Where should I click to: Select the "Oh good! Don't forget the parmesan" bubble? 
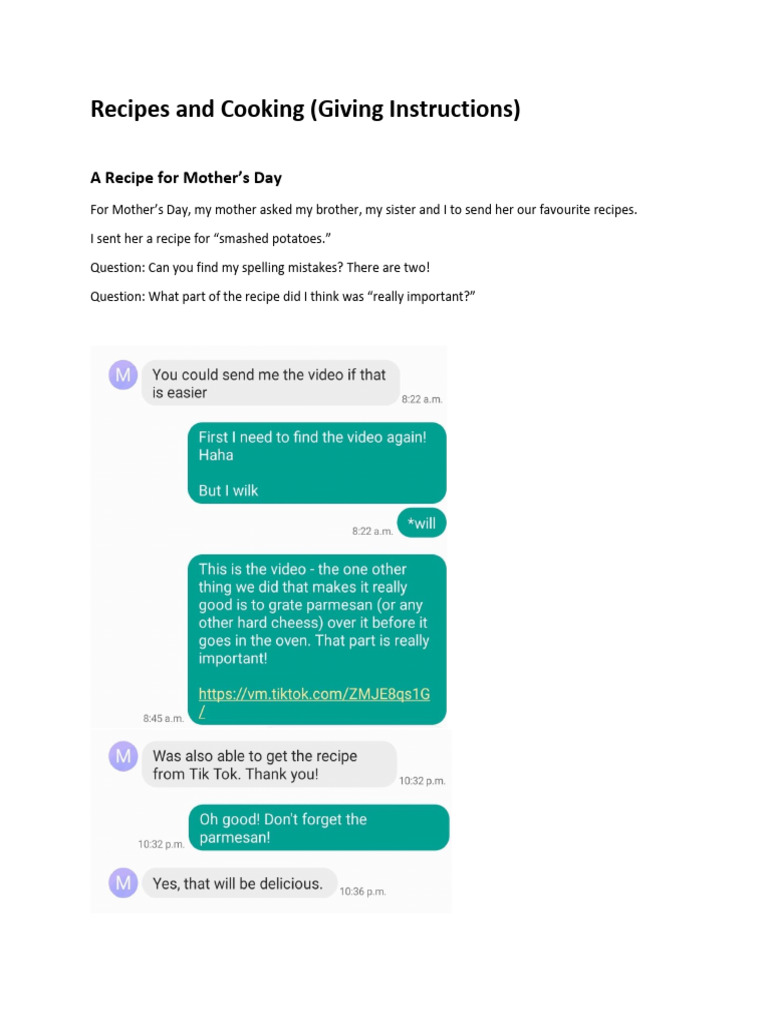coord(319,827)
